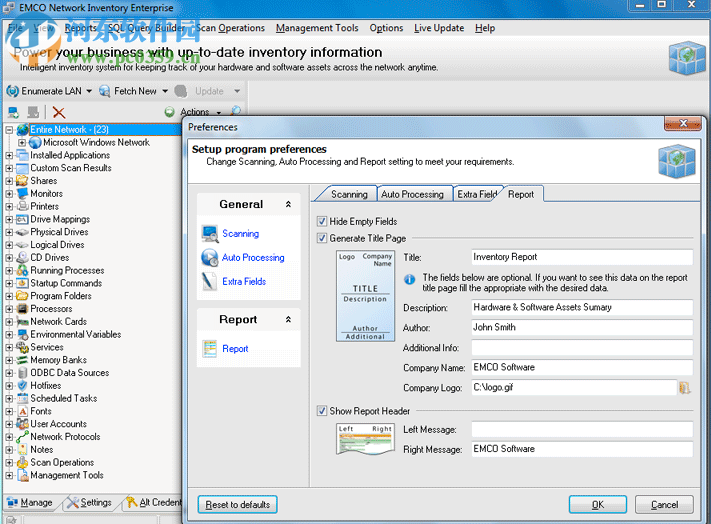Click the Shares tree icon
This screenshot has height=524, width=711.
click(x=22, y=180)
